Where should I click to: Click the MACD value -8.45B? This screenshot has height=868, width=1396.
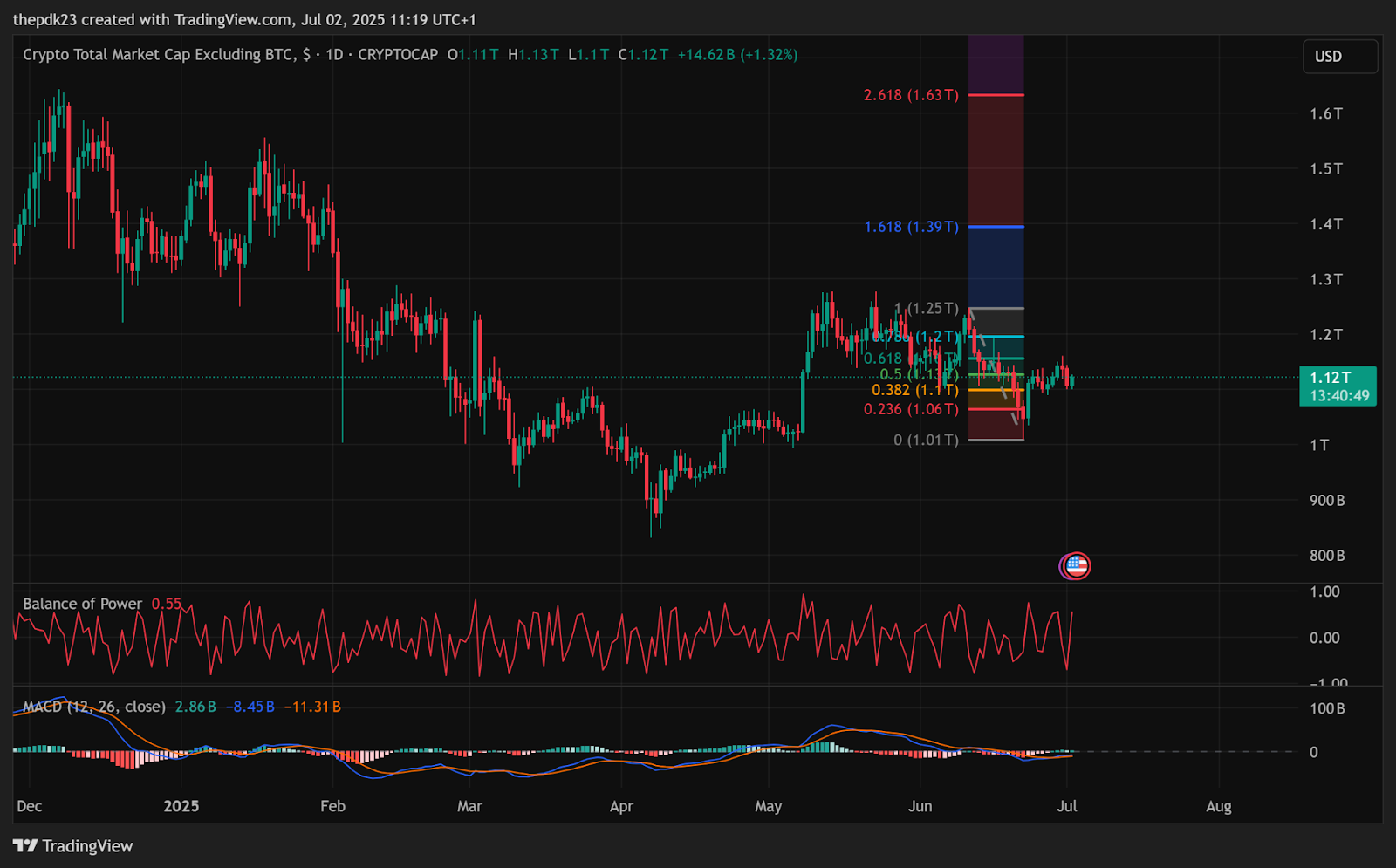250,707
